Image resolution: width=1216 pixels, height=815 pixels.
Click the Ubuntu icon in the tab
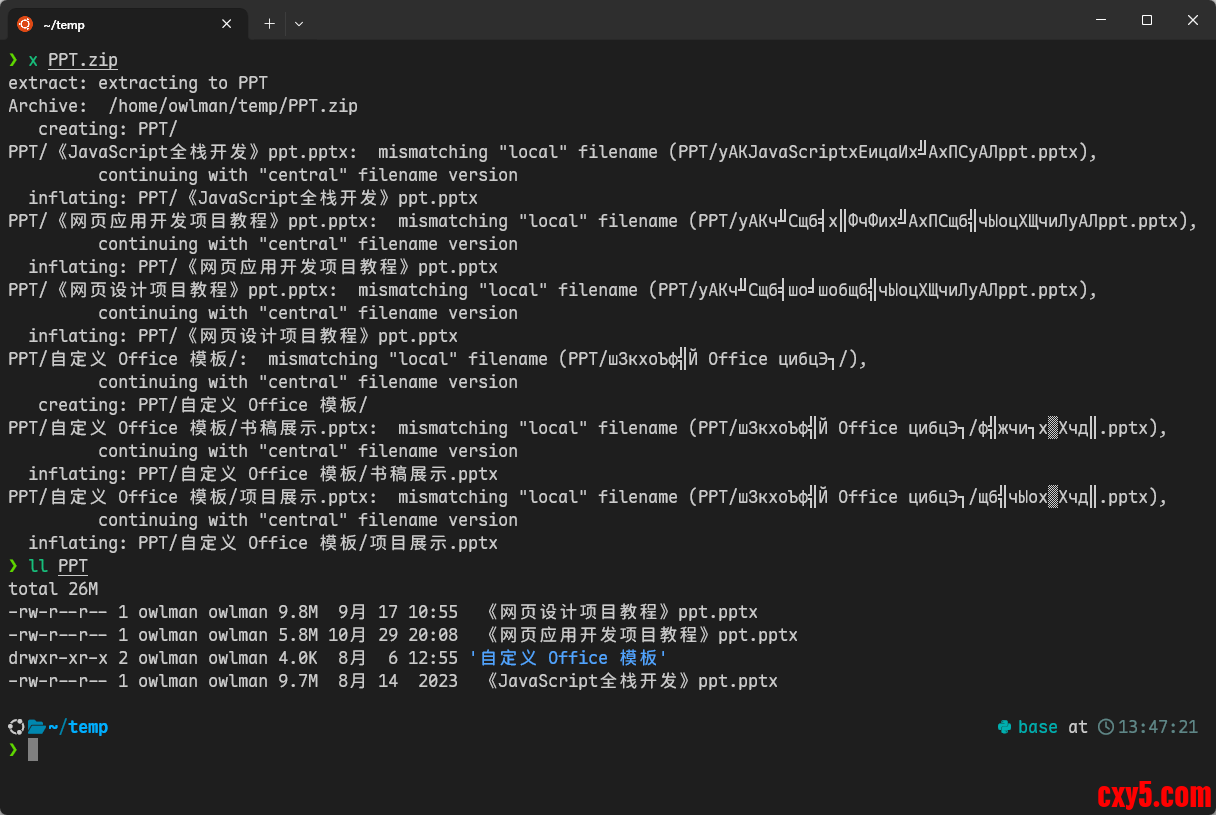click(25, 24)
